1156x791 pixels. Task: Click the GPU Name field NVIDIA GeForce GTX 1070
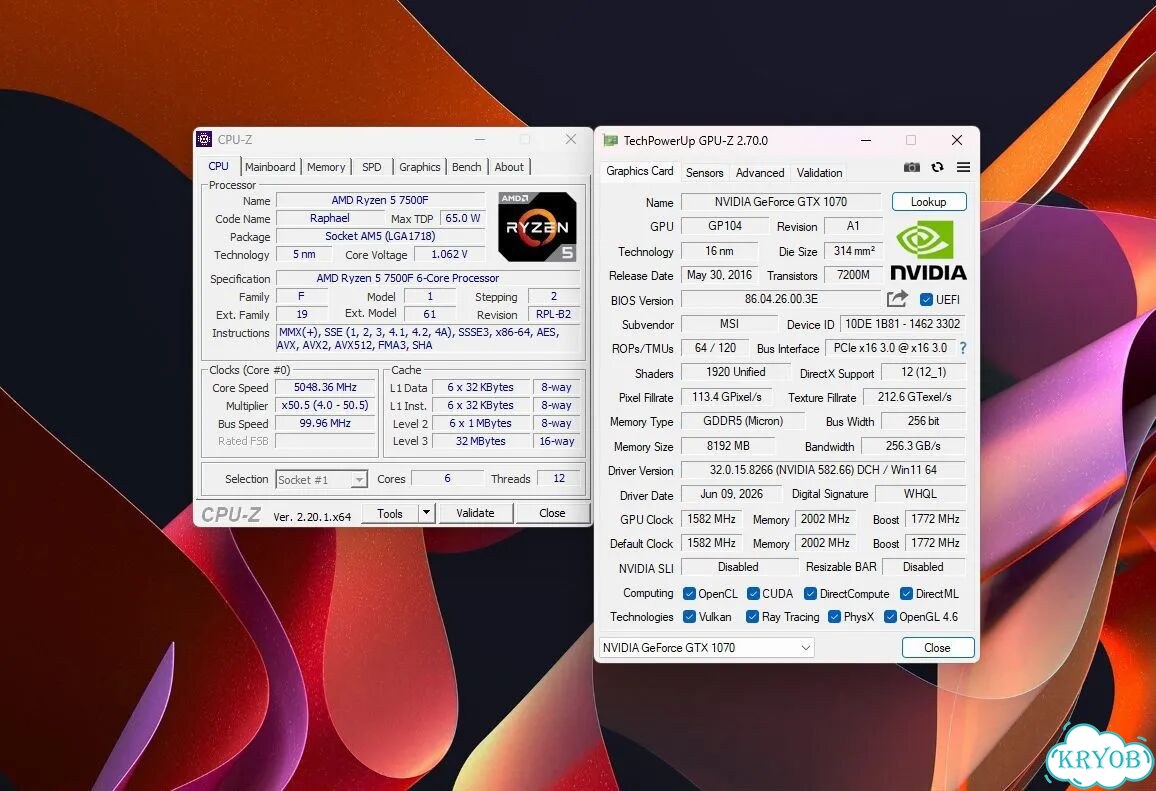coord(781,201)
